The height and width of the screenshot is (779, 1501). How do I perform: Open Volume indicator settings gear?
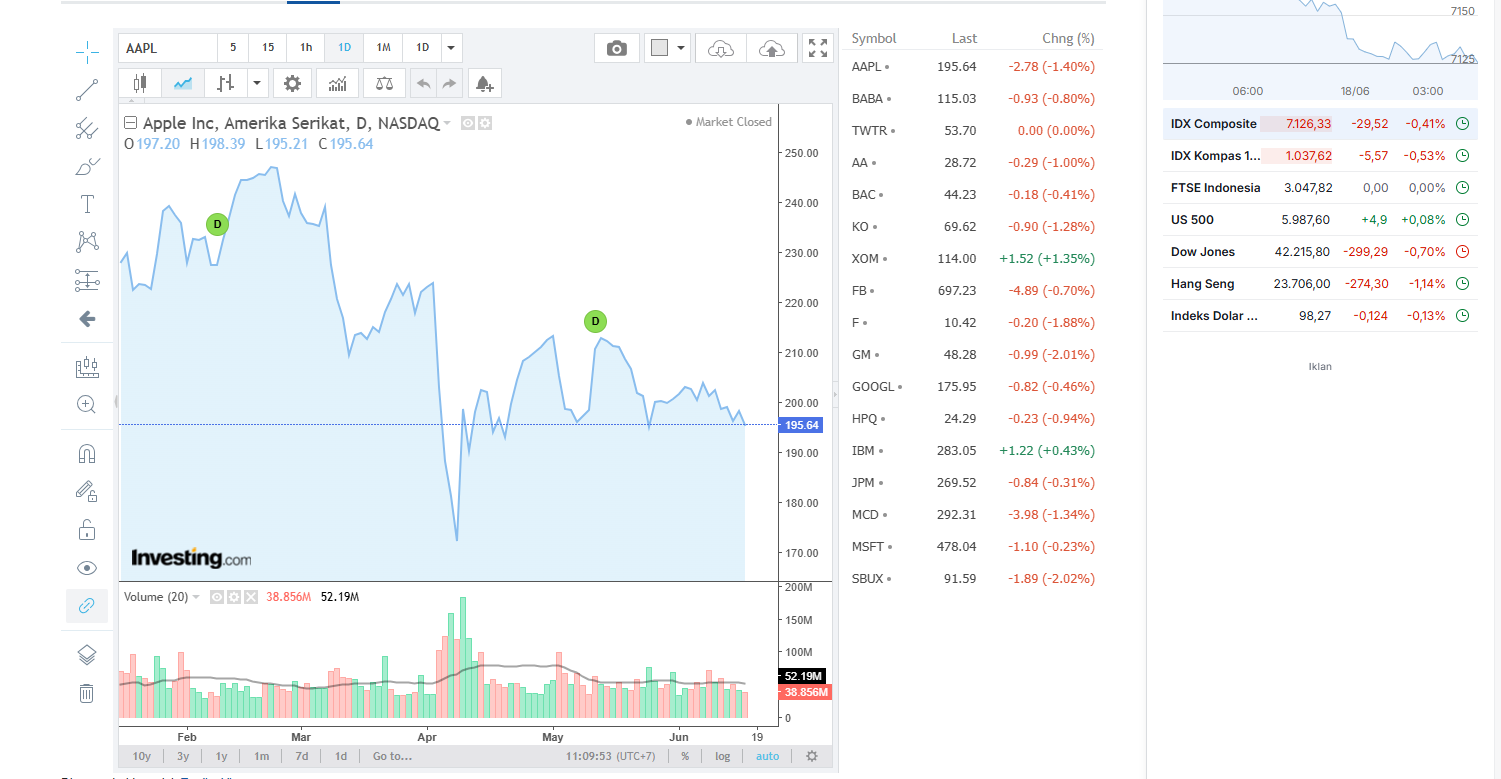234,597
